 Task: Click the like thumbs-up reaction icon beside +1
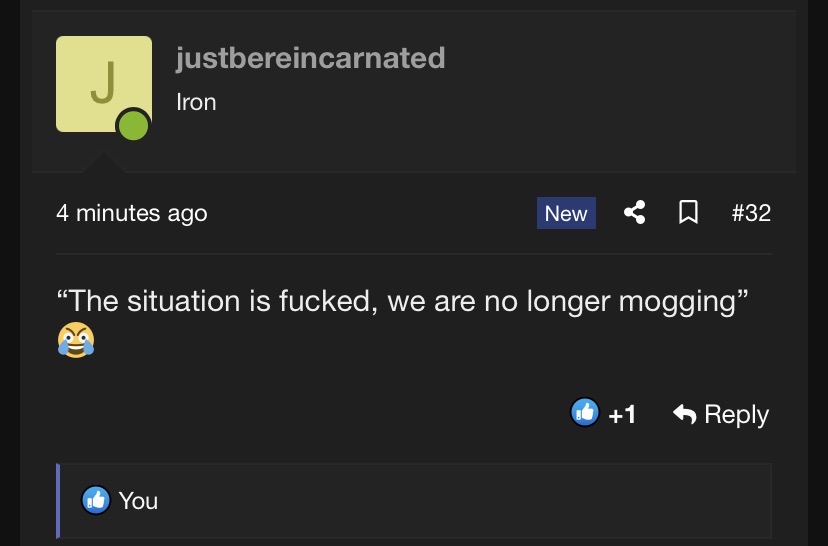[585, 412]
